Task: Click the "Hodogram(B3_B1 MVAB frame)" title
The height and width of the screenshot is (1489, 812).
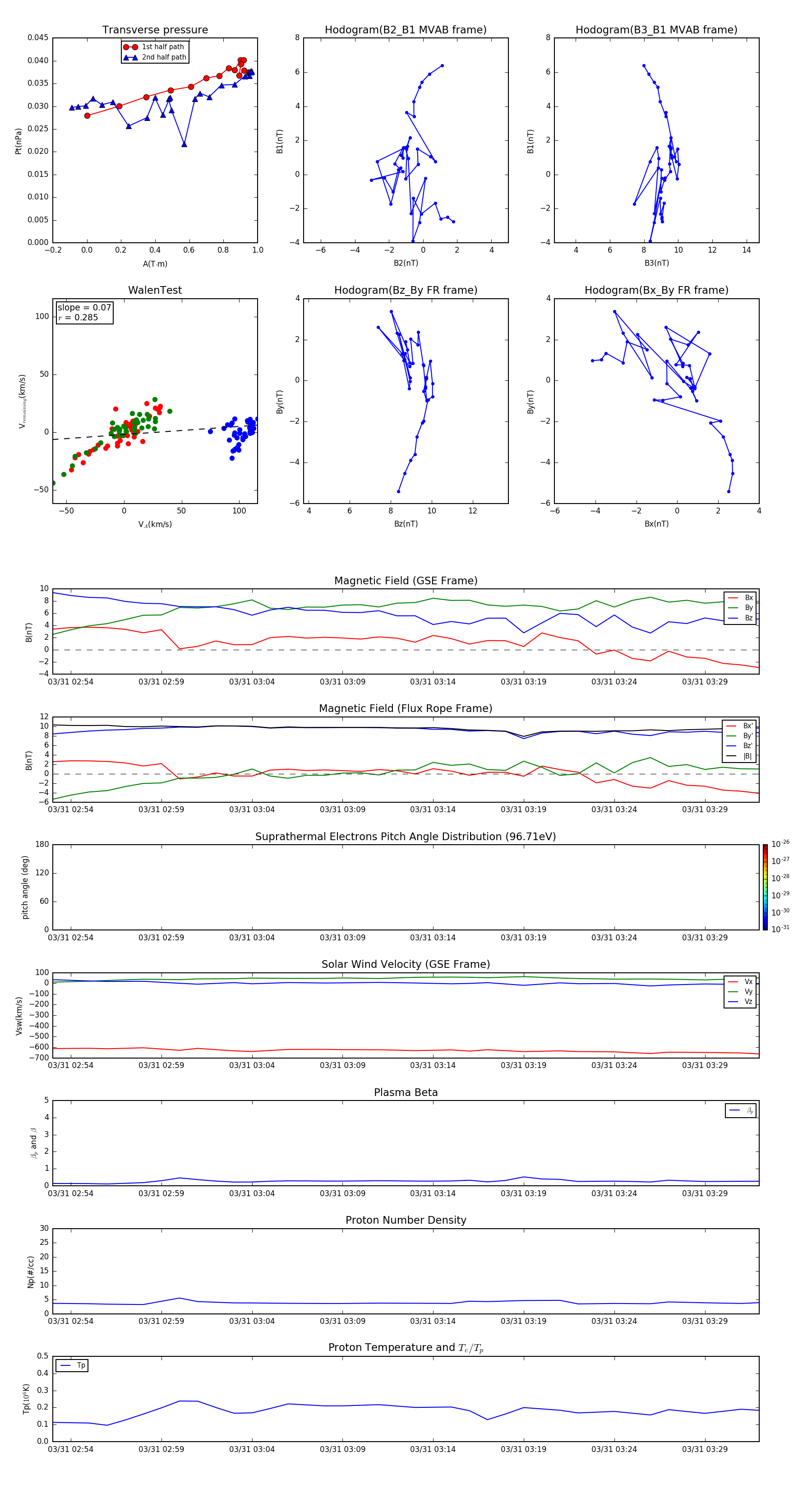Action: click(656, 30)
